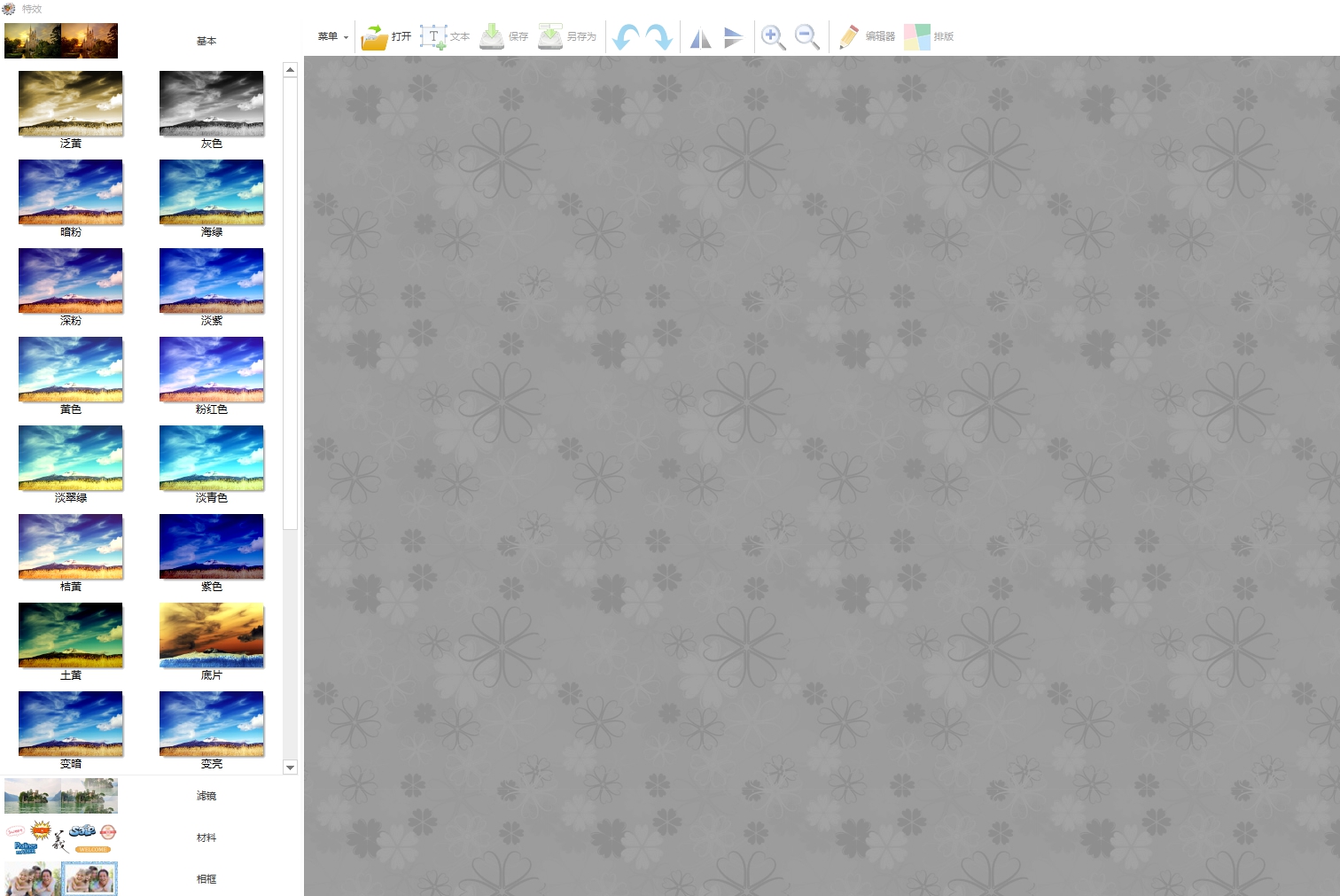Expand the 滤镜 filter section

tap(206, 796)
